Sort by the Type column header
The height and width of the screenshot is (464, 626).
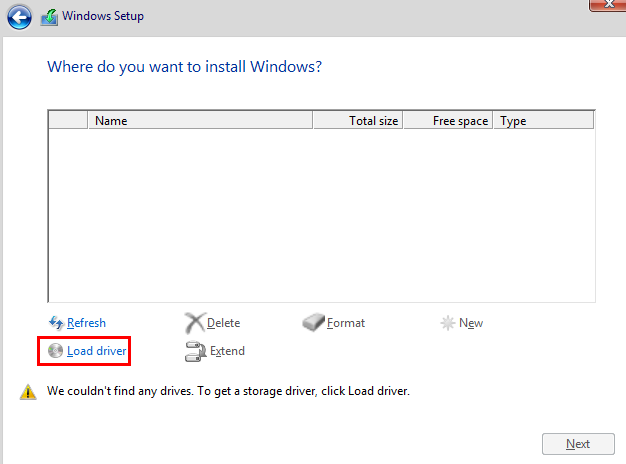click(x=544, y=121)
